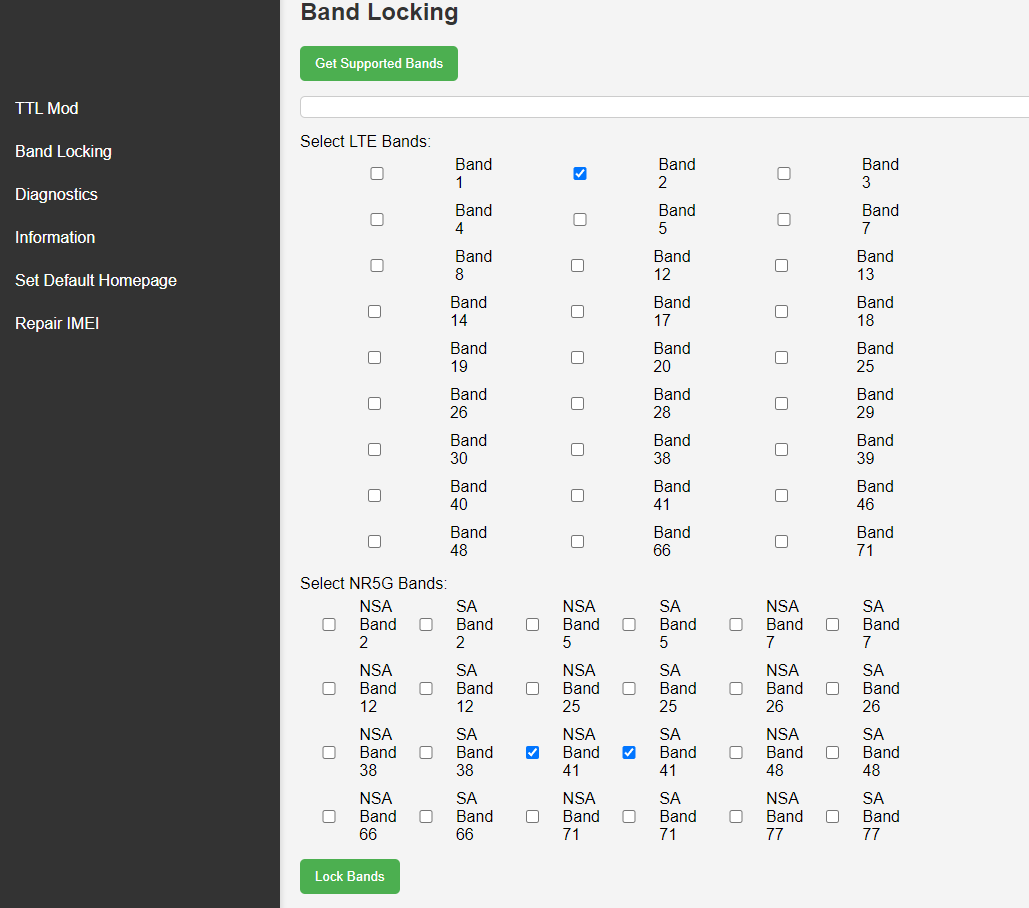
Task: Select the LTE Band 13 checkbox
Action: pyautogui.click(x=781, y=266)
